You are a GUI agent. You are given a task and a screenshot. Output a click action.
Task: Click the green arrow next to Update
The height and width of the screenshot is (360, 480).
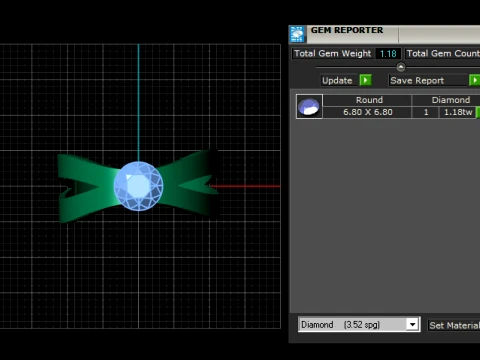click(x=366, y=80)
